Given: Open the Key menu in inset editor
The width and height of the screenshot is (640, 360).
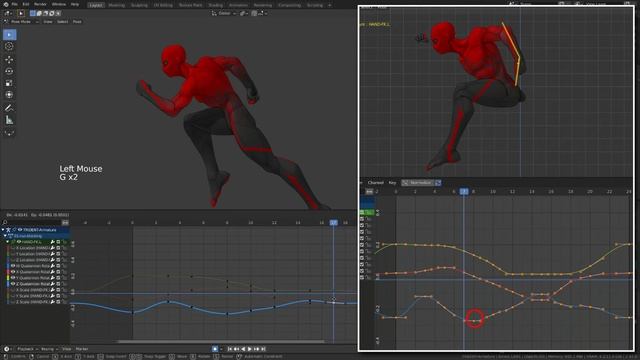Looking at the screenshot, I should tap(392, 183).
